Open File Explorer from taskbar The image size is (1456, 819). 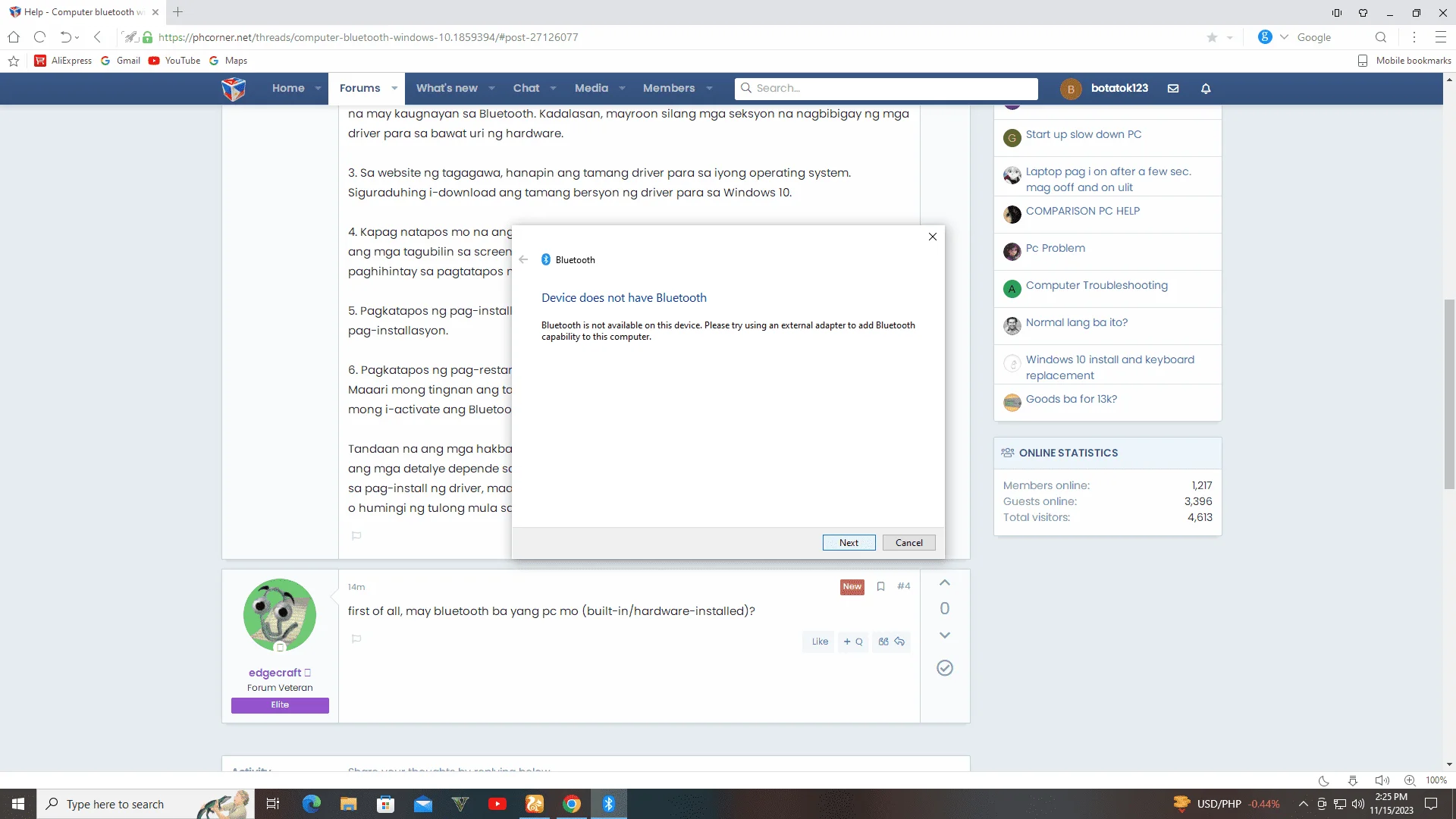click(348, 804)
